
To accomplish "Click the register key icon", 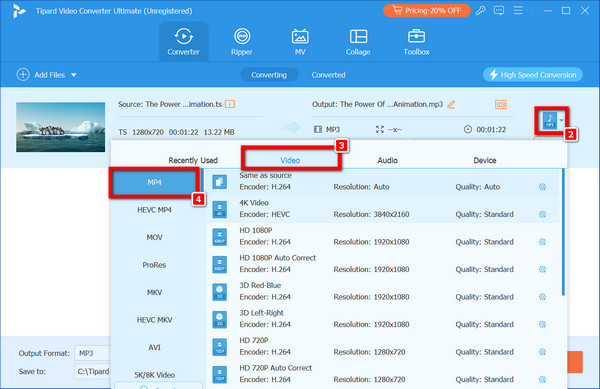I will click(481, 11).
